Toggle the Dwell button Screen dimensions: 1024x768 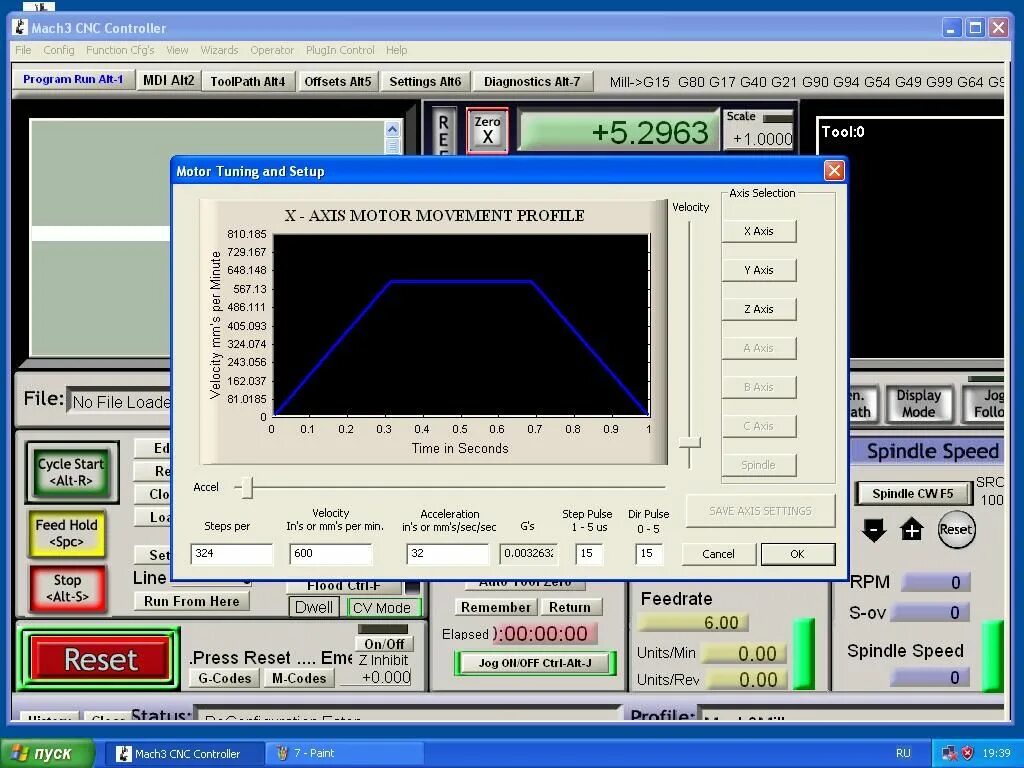tap(313, 607)
